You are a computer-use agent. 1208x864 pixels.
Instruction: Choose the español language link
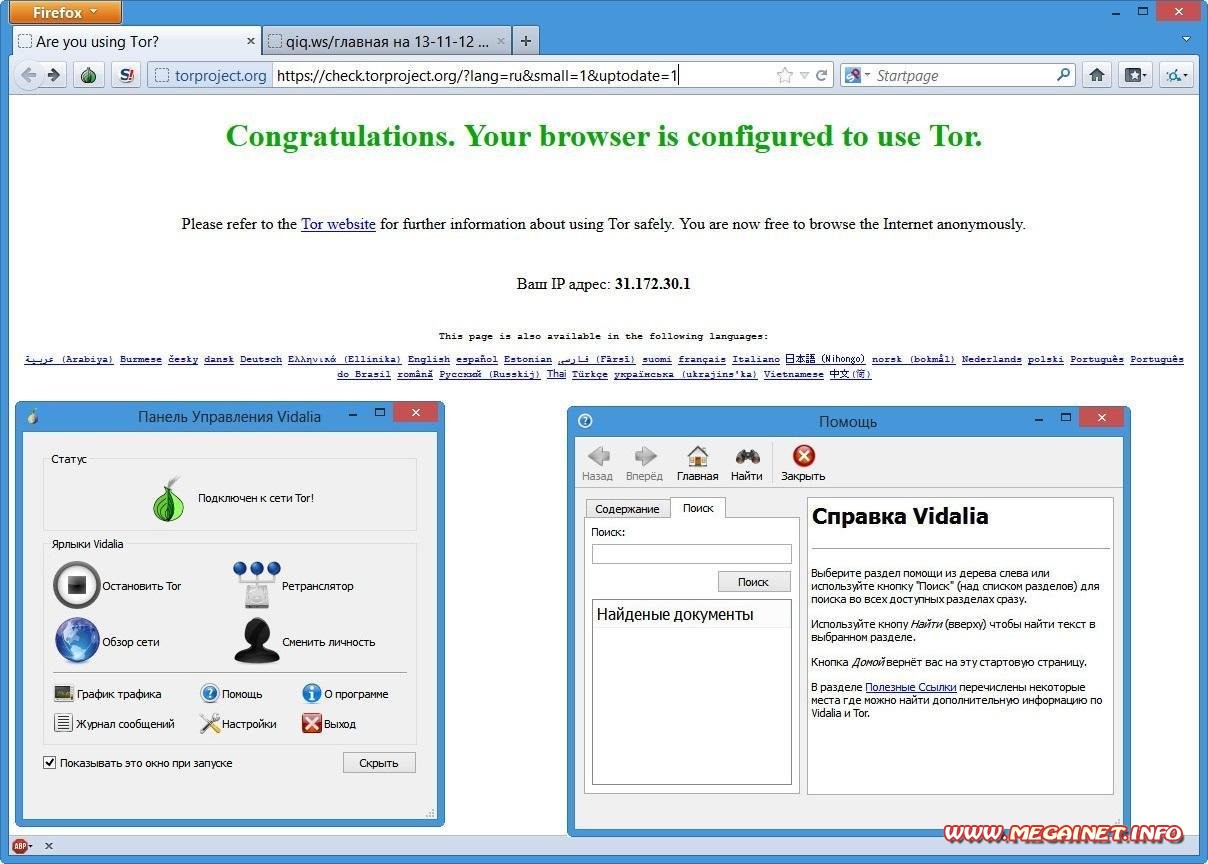point(477,359)
